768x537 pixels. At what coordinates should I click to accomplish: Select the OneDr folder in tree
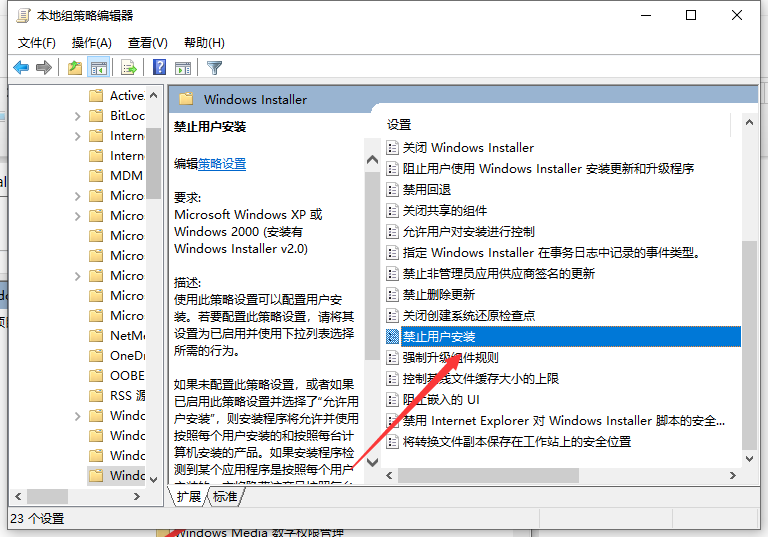pyautogui.click(x=127, y=356)
